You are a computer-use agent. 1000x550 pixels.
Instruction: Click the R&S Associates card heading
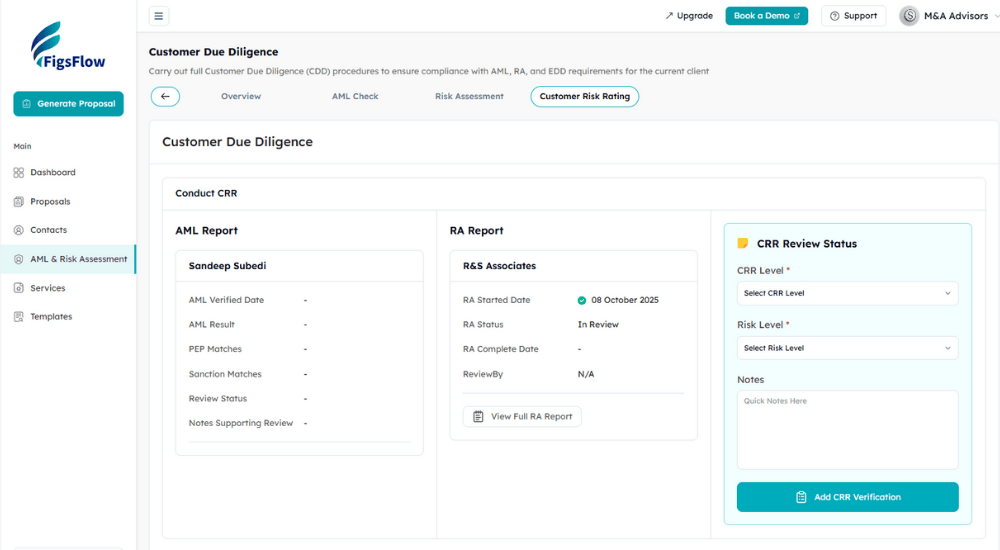(499, 266)
